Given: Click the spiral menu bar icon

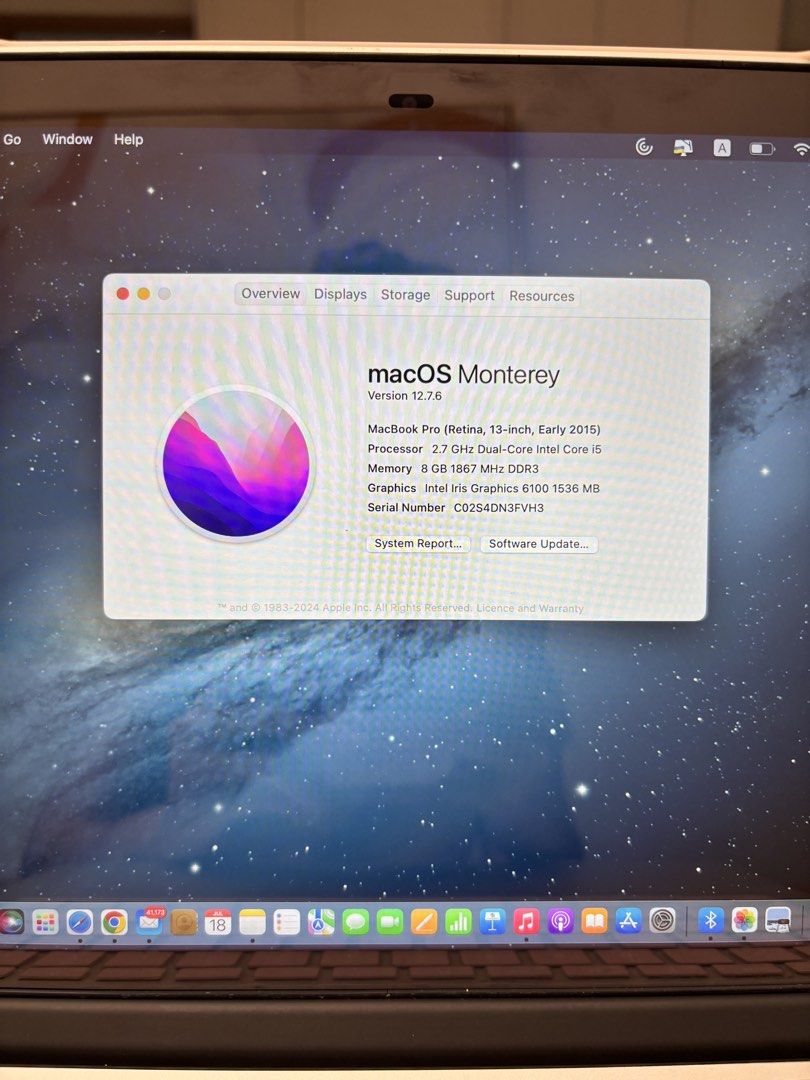Looking at the screenshot, I should tap(644, 147).
